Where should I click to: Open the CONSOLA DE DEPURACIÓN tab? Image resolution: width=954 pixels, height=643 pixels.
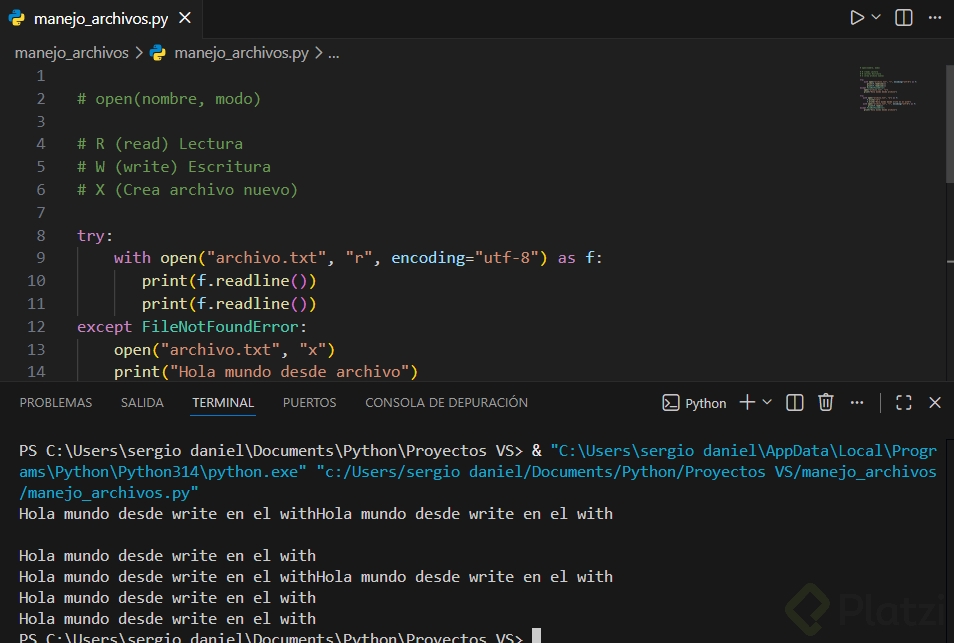(x=446, y=403)
